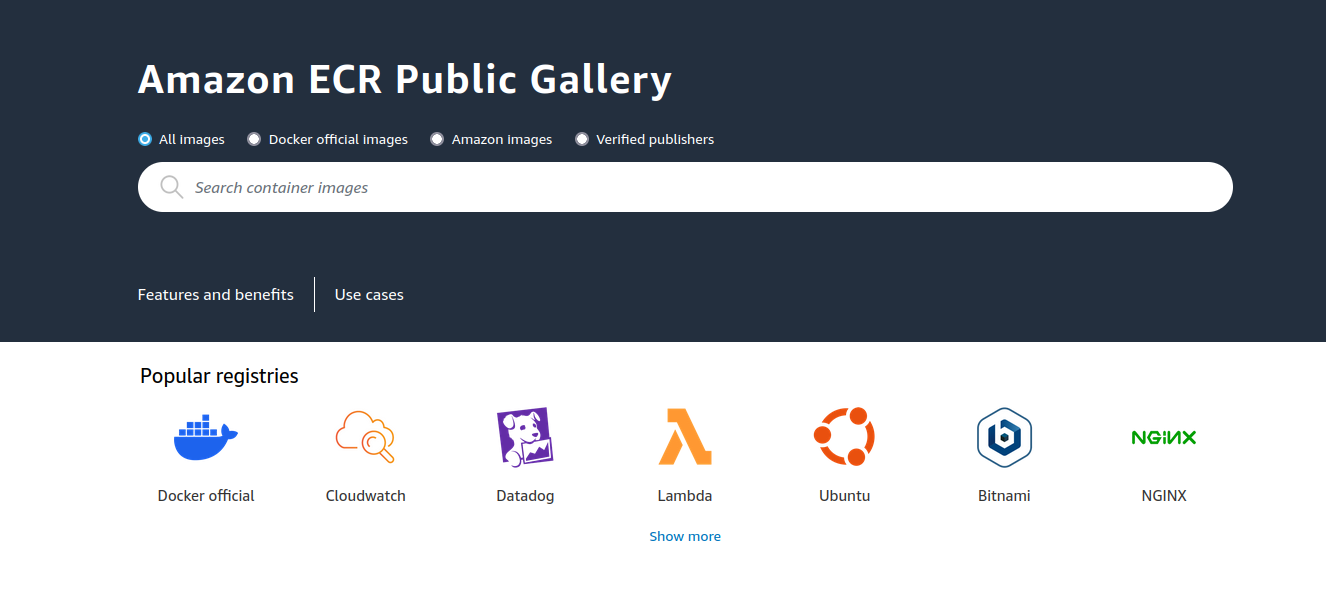Open the Ubuntu registry logo
The width and height of the screenshot is (1326, 594).
844,437
